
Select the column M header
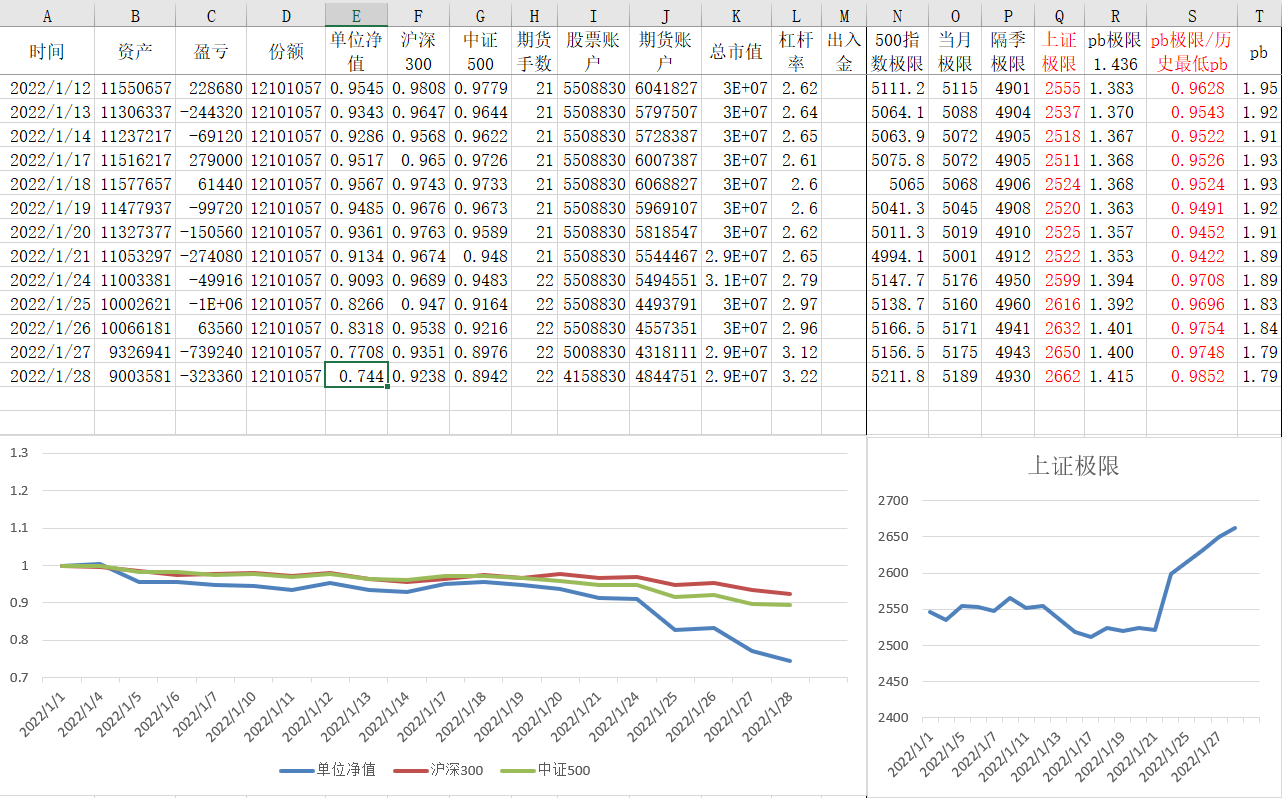point(844,15)
